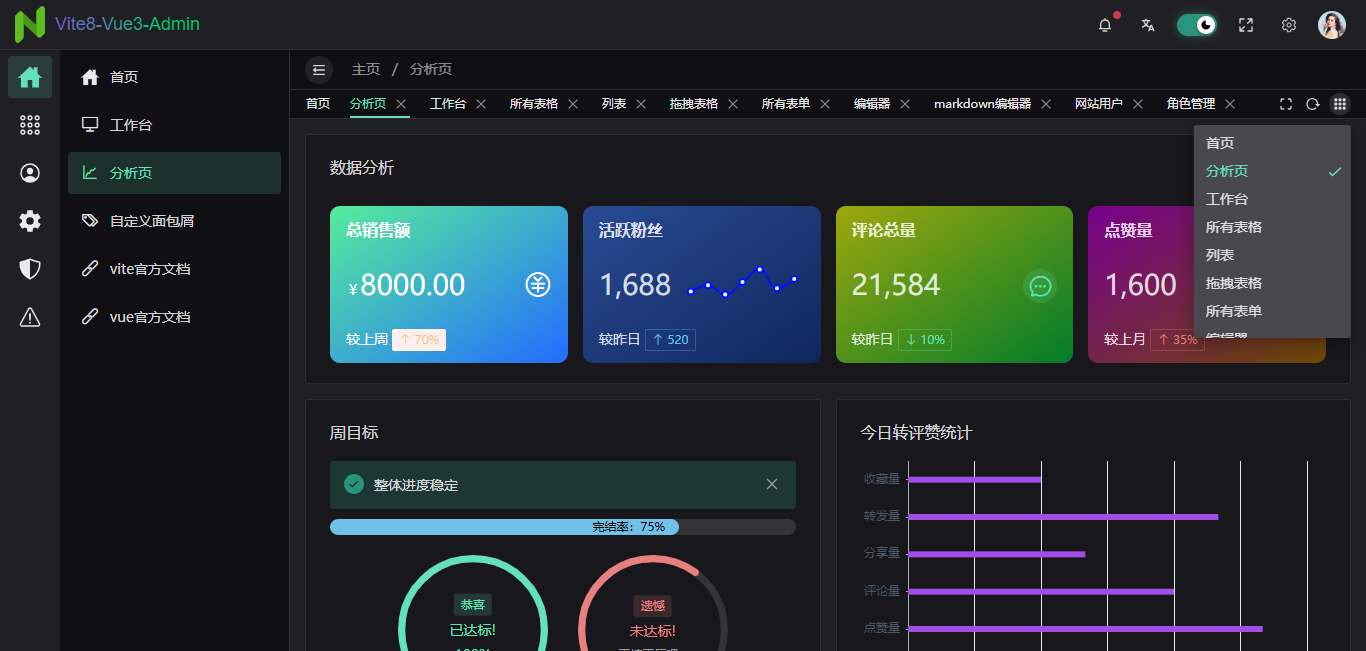Choose 工作台 from the tab dropdown list
The image size is (1366, 651).
(1272, 199)
